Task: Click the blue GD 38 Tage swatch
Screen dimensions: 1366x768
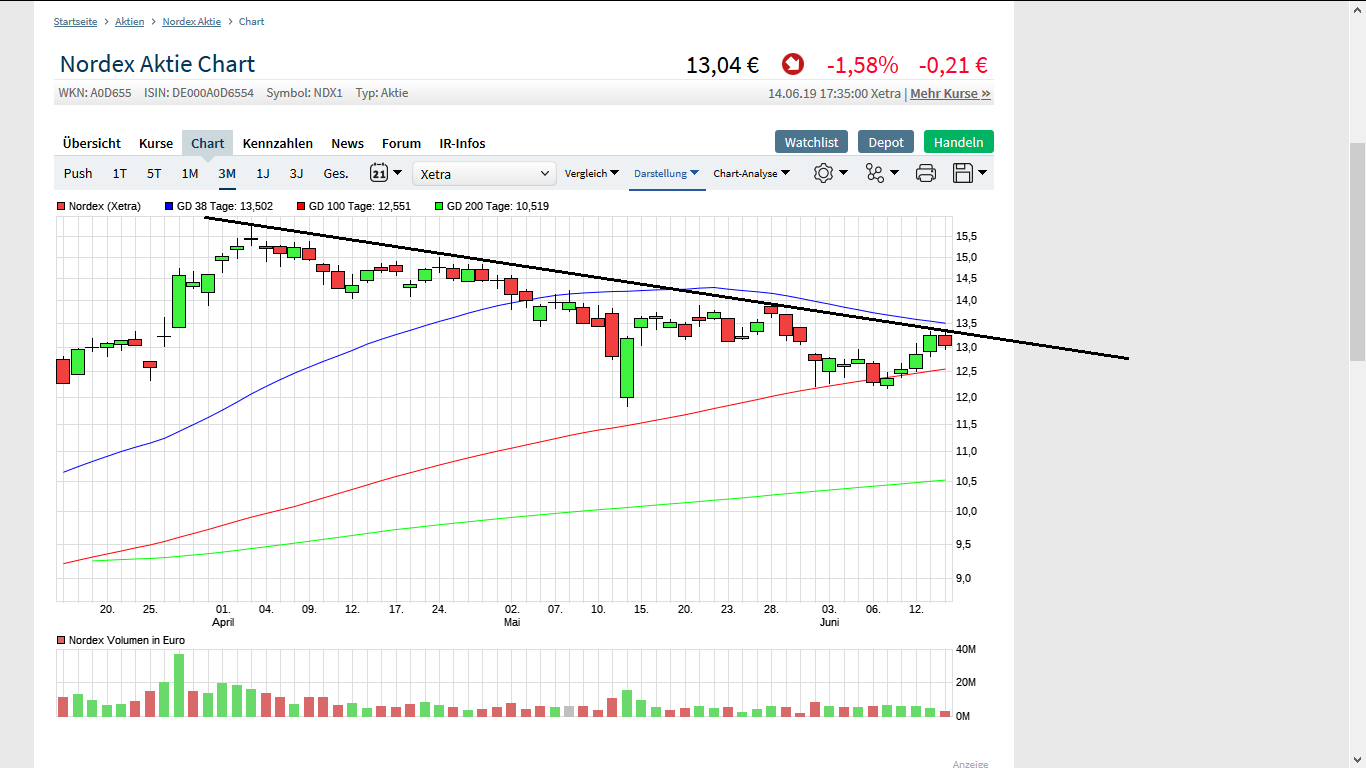Action: click(x=169, y=206)
